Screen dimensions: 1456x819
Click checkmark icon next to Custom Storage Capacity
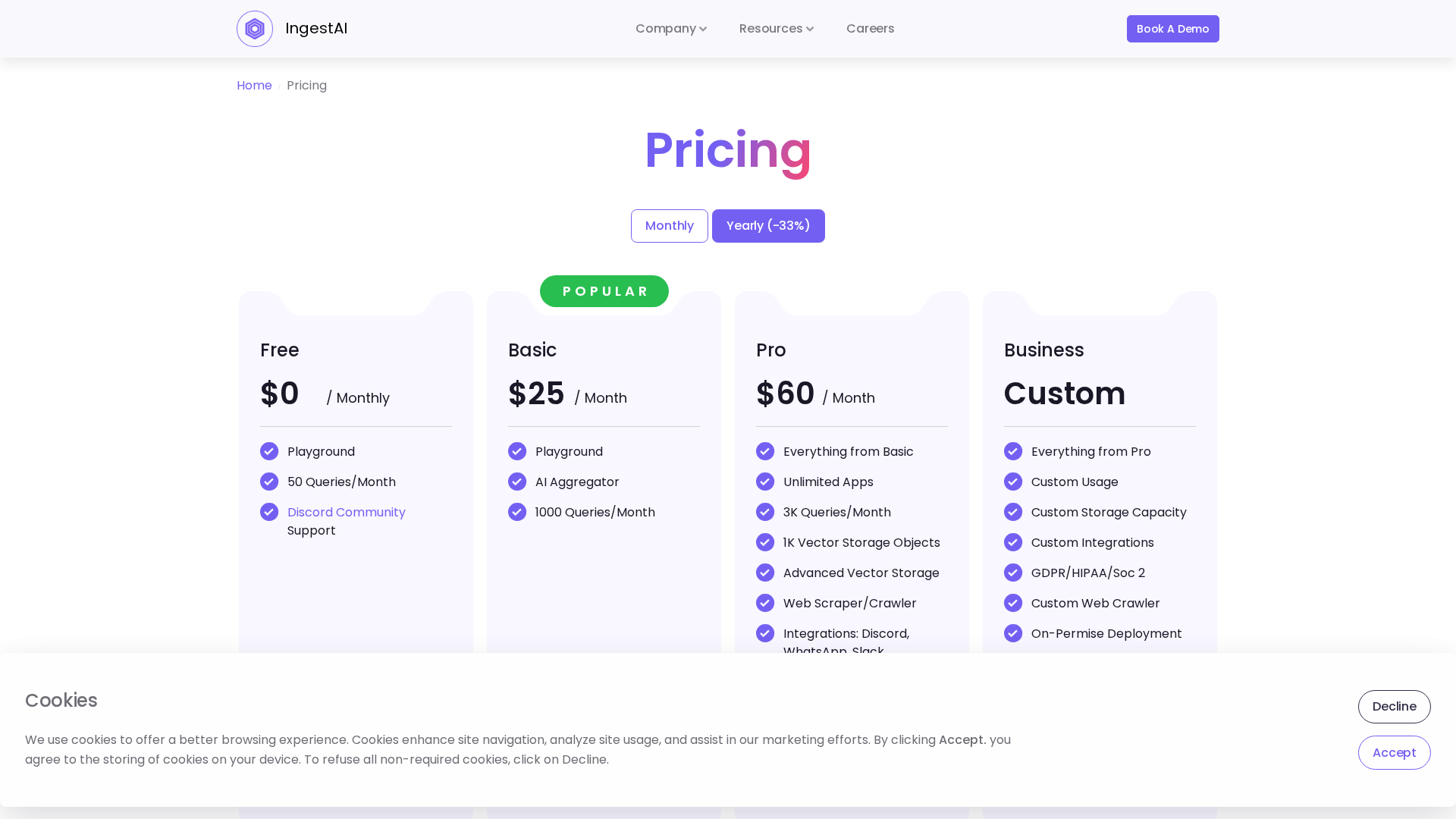[1013, 513]
